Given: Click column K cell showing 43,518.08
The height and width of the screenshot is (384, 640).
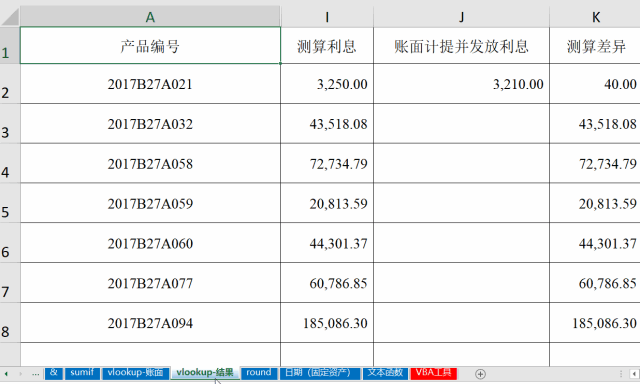Looking at the screenshot, I should (x=595, y=123).
